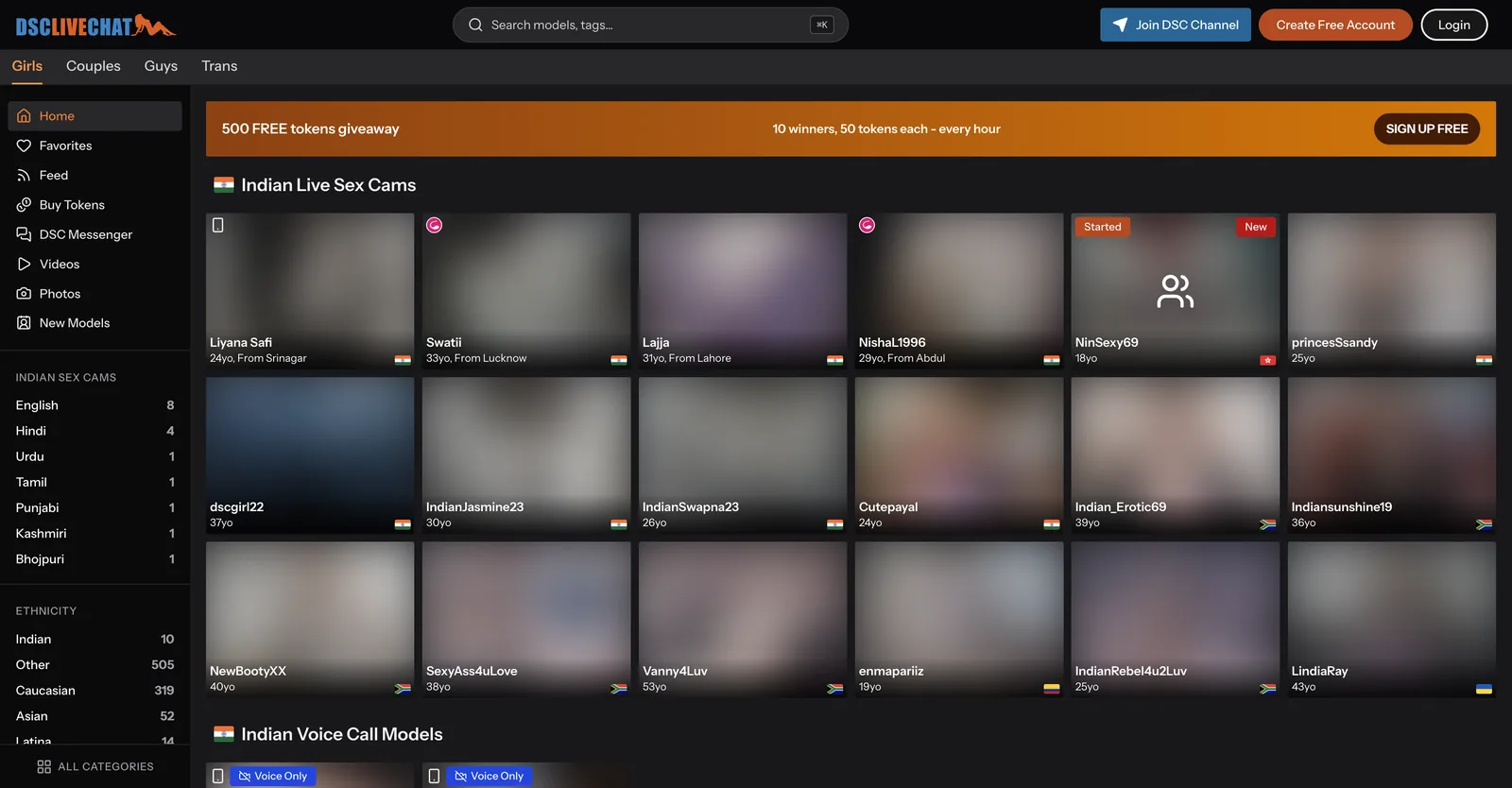The height and width of the screenshot is (788, 1512).
Task: Open Home in the sidebar
Action: point(95,116)
